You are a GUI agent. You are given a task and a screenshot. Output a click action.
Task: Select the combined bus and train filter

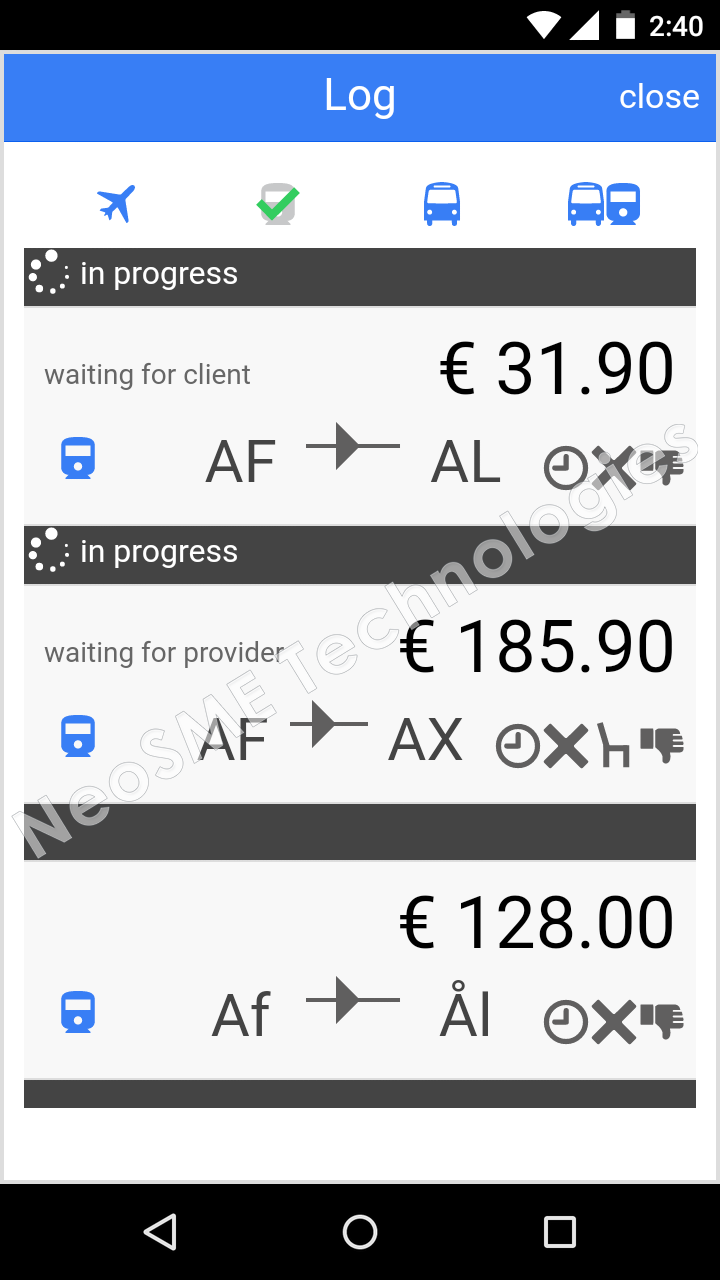(603, 204)
